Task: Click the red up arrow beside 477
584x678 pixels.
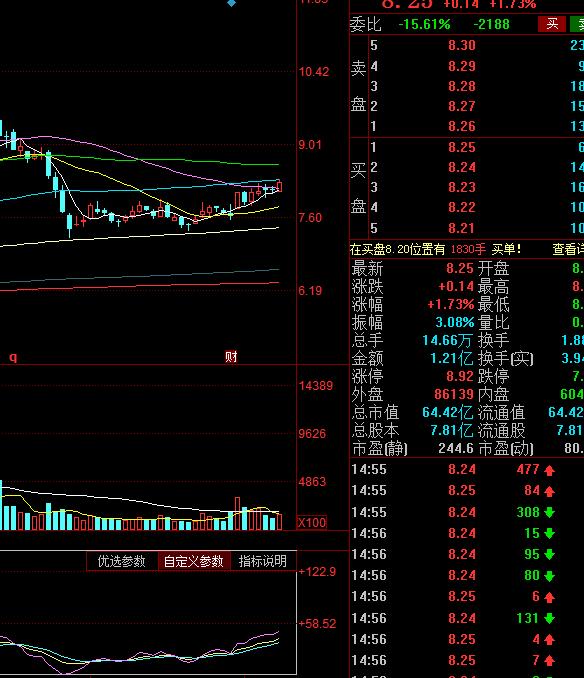Action: [x=549, y=470]
